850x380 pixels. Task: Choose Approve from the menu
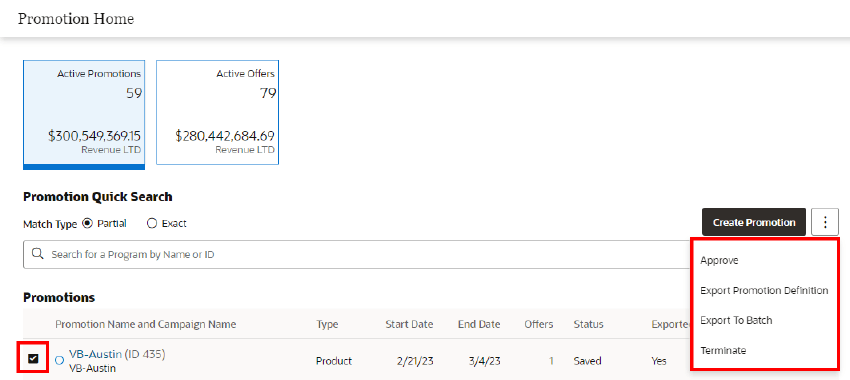(x=719, y=260)
